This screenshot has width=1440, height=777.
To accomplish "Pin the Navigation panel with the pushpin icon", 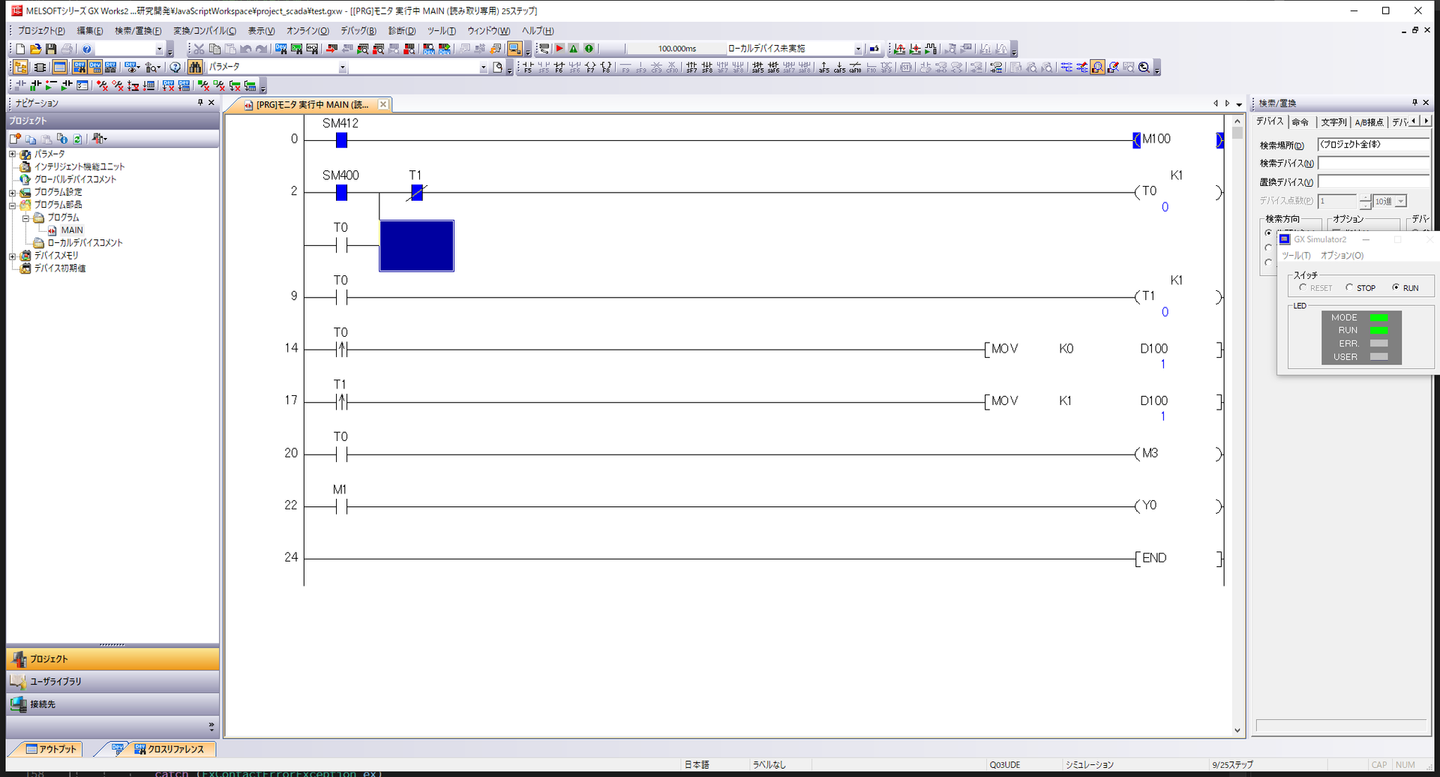I will (x=200, y=103).
